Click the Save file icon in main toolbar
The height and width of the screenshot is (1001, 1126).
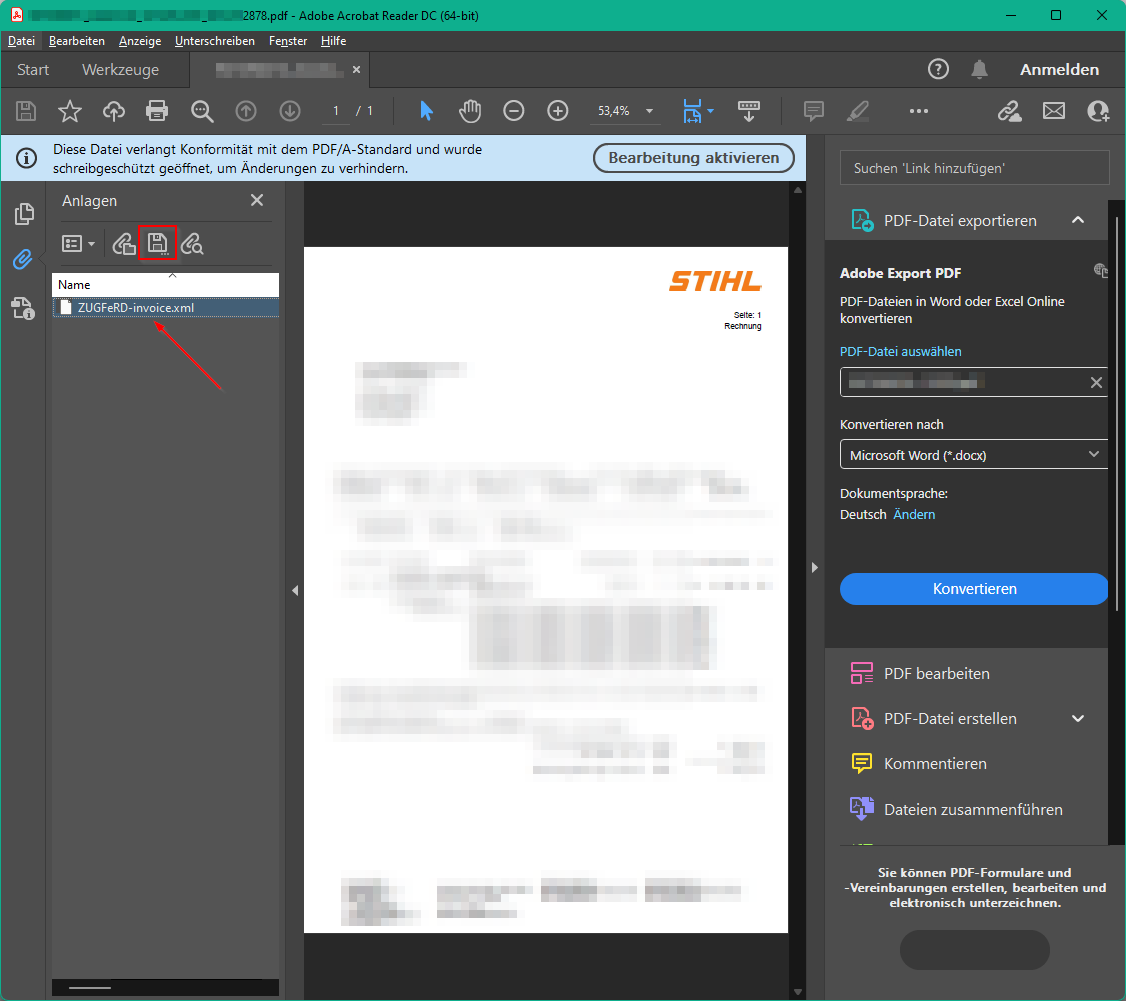pyautogui.click(x=26, y=111)
